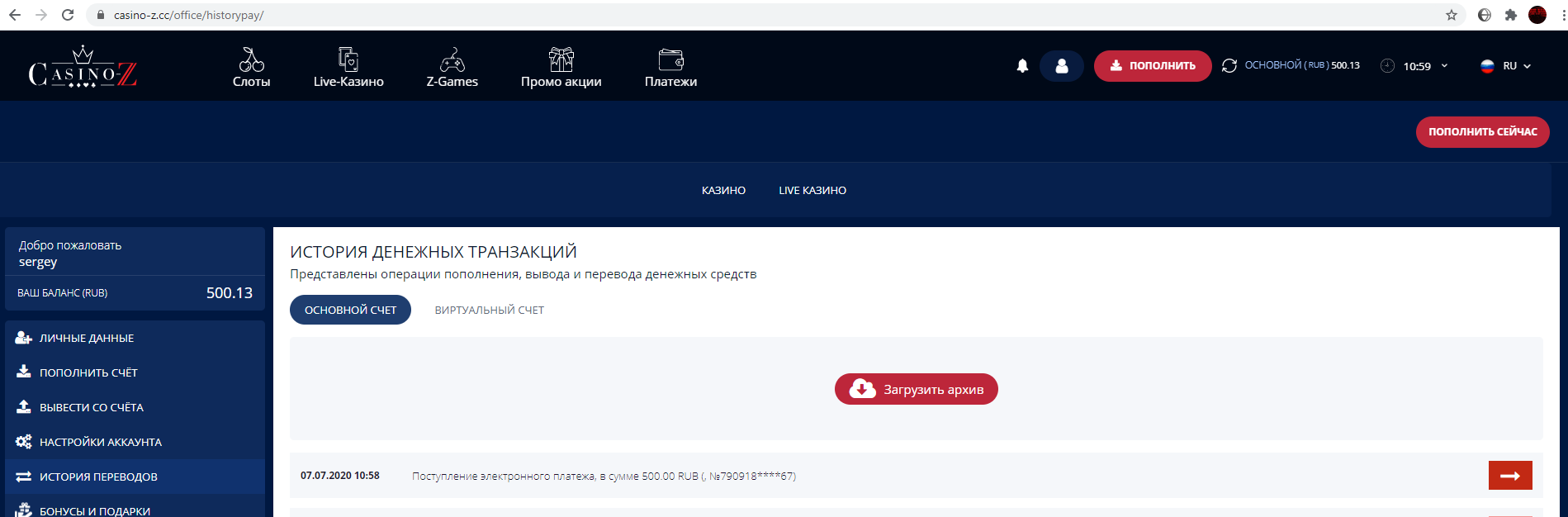Click ПОПОЛНИТЬ СЕЙЧАС button
This screenshot has height=517, width=1568.
click(1483, 132)
